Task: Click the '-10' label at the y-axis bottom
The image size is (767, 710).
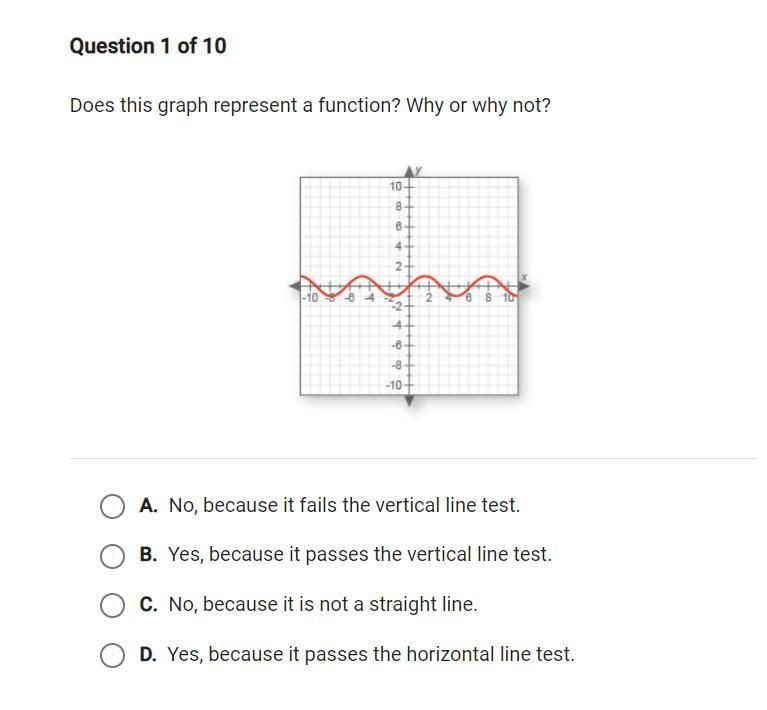Action: click(394, 385)
